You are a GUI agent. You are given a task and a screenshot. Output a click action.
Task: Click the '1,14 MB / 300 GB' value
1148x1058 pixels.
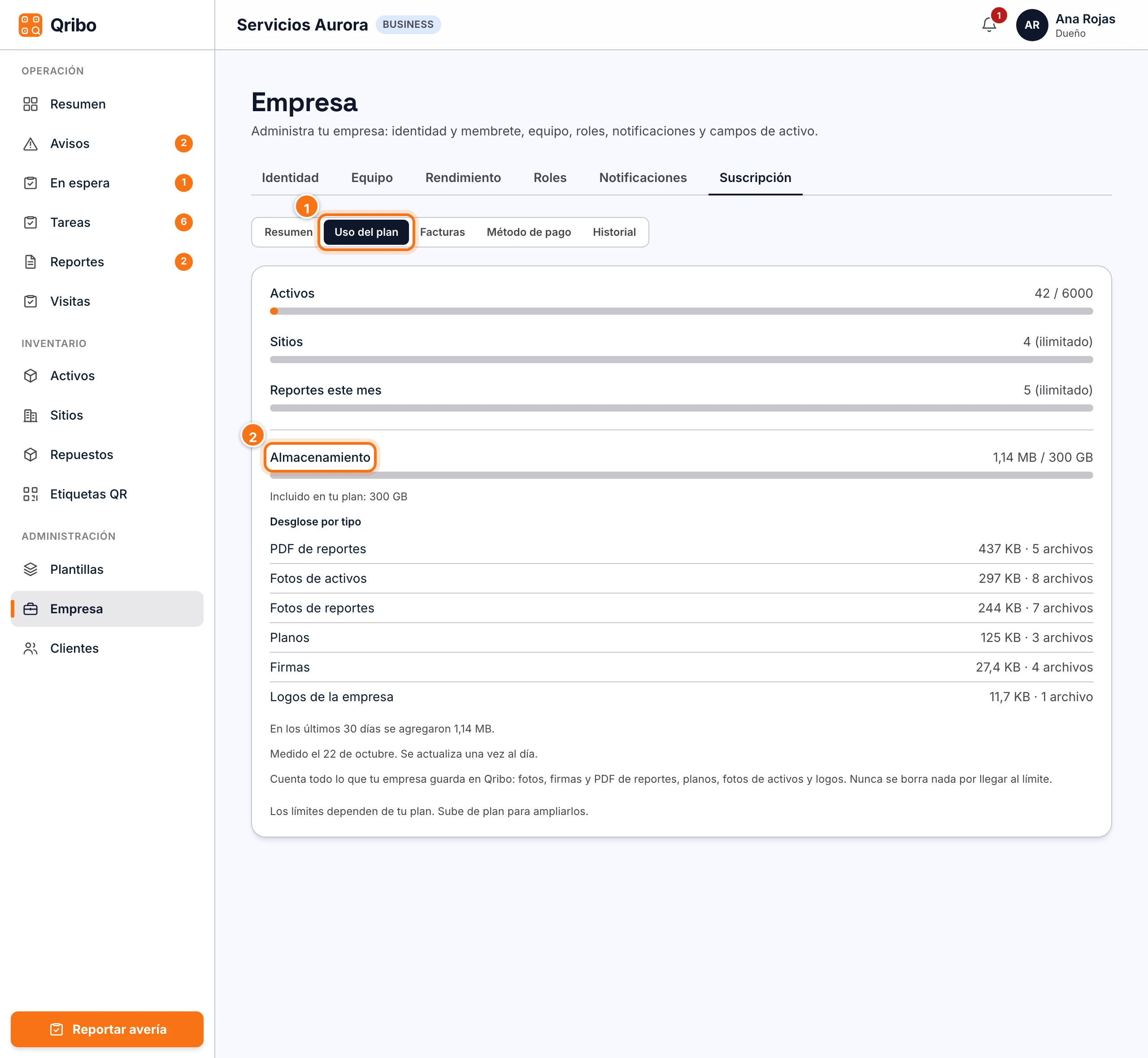[1043, 458]
